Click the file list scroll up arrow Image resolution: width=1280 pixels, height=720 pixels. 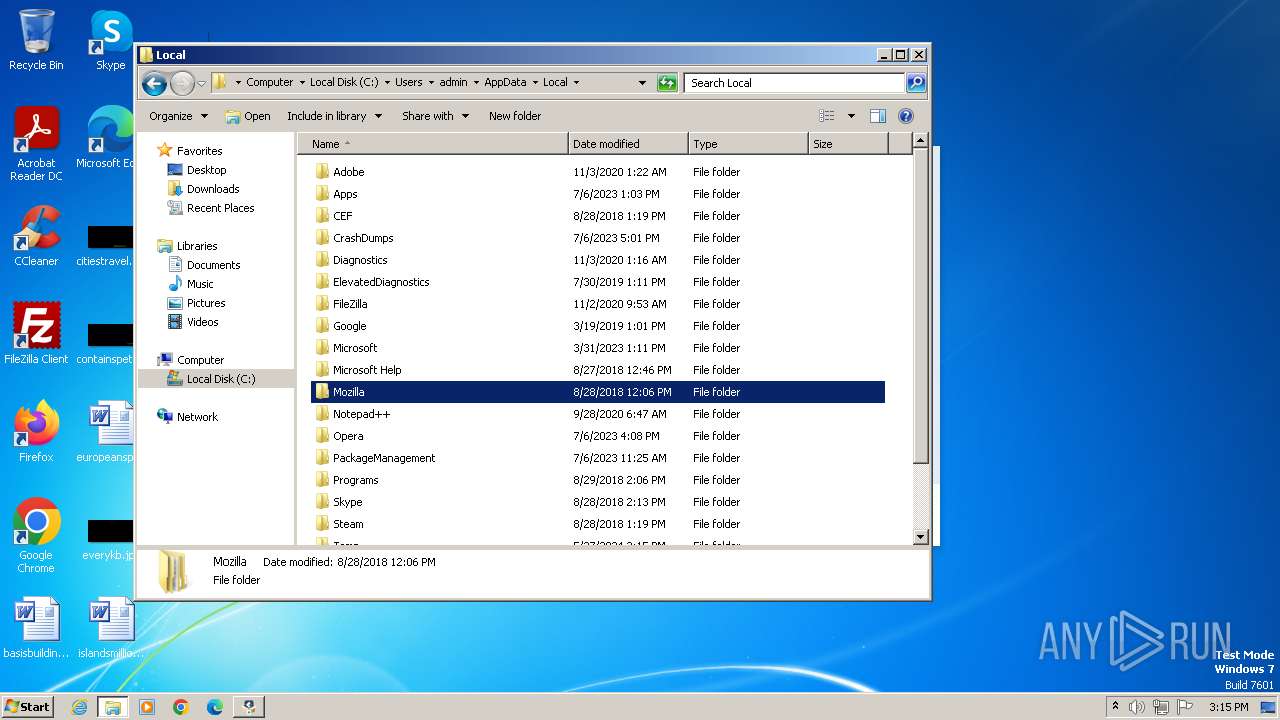click(x=921, y=142)
